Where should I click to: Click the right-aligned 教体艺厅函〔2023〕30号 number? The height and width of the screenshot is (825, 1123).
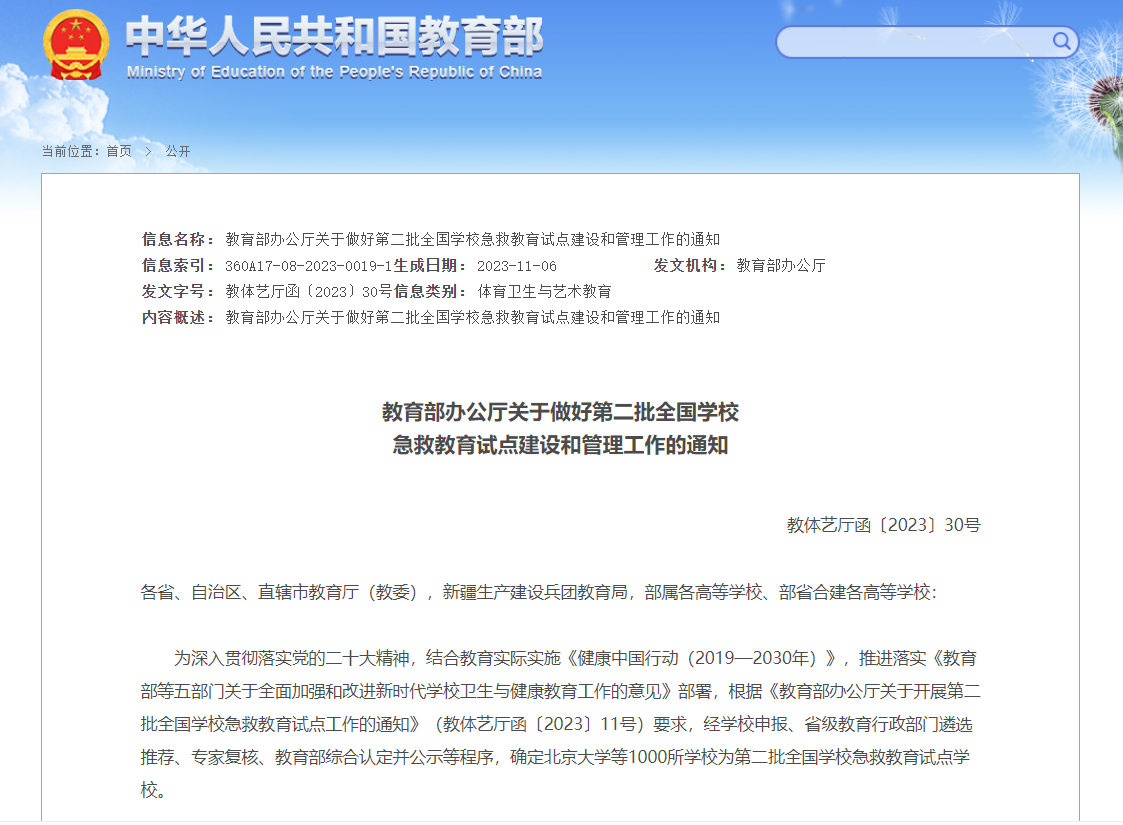click(x=883, y=525)
